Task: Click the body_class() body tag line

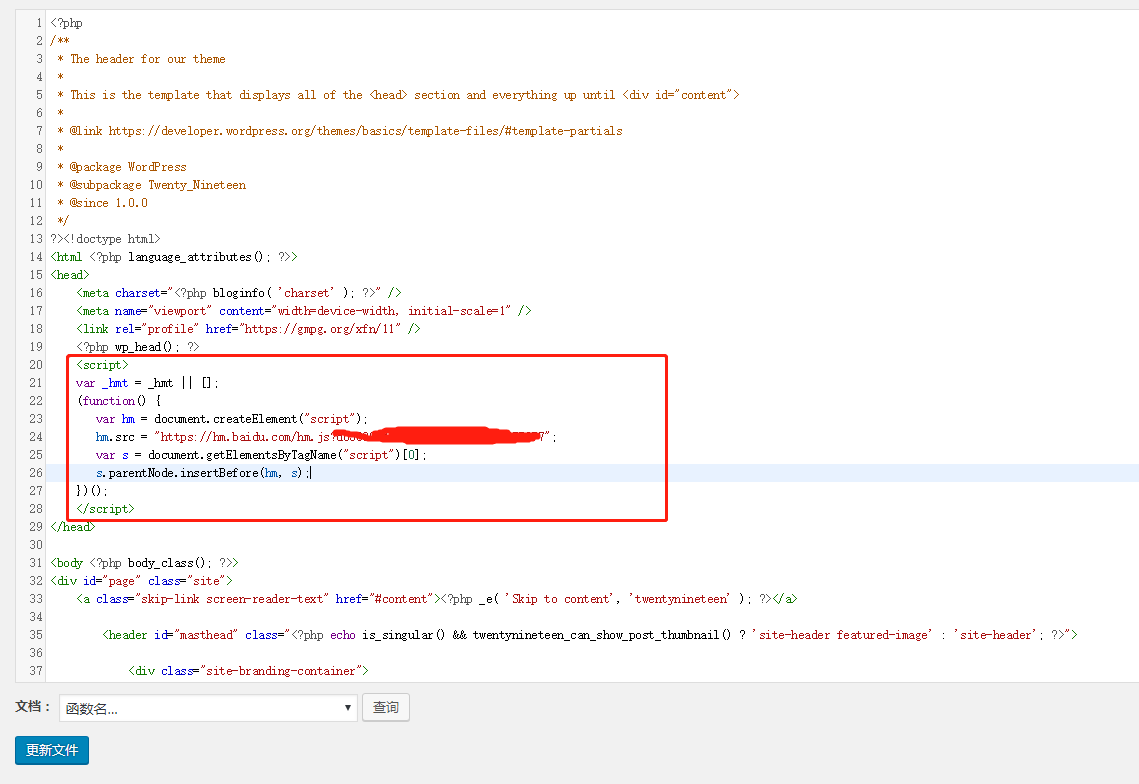Action: (144, 563)
